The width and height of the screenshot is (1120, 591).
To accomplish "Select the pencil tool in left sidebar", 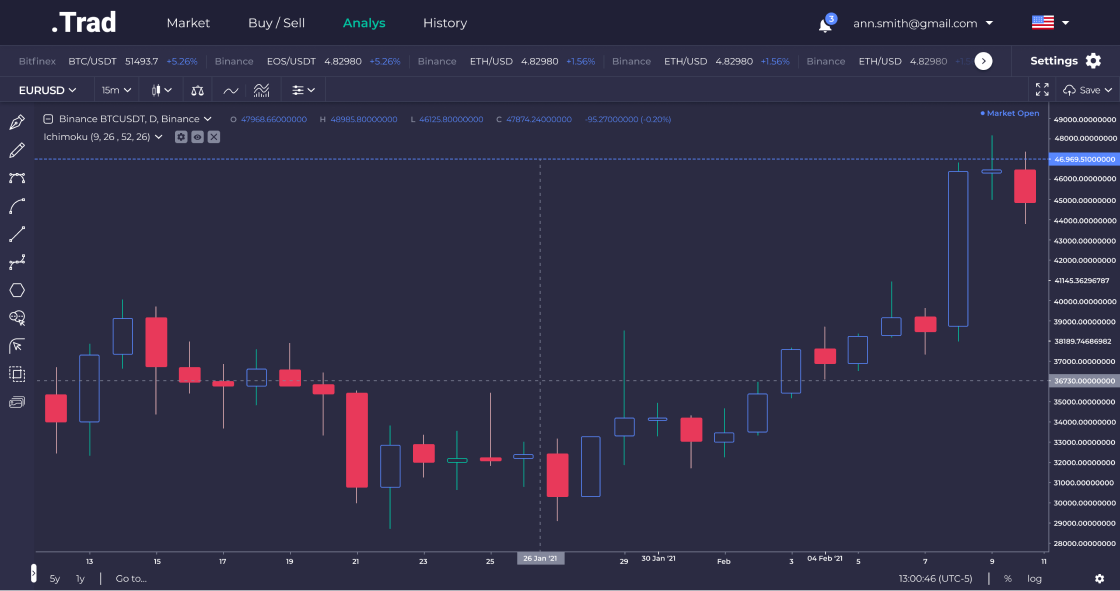I will pos(17,150).
